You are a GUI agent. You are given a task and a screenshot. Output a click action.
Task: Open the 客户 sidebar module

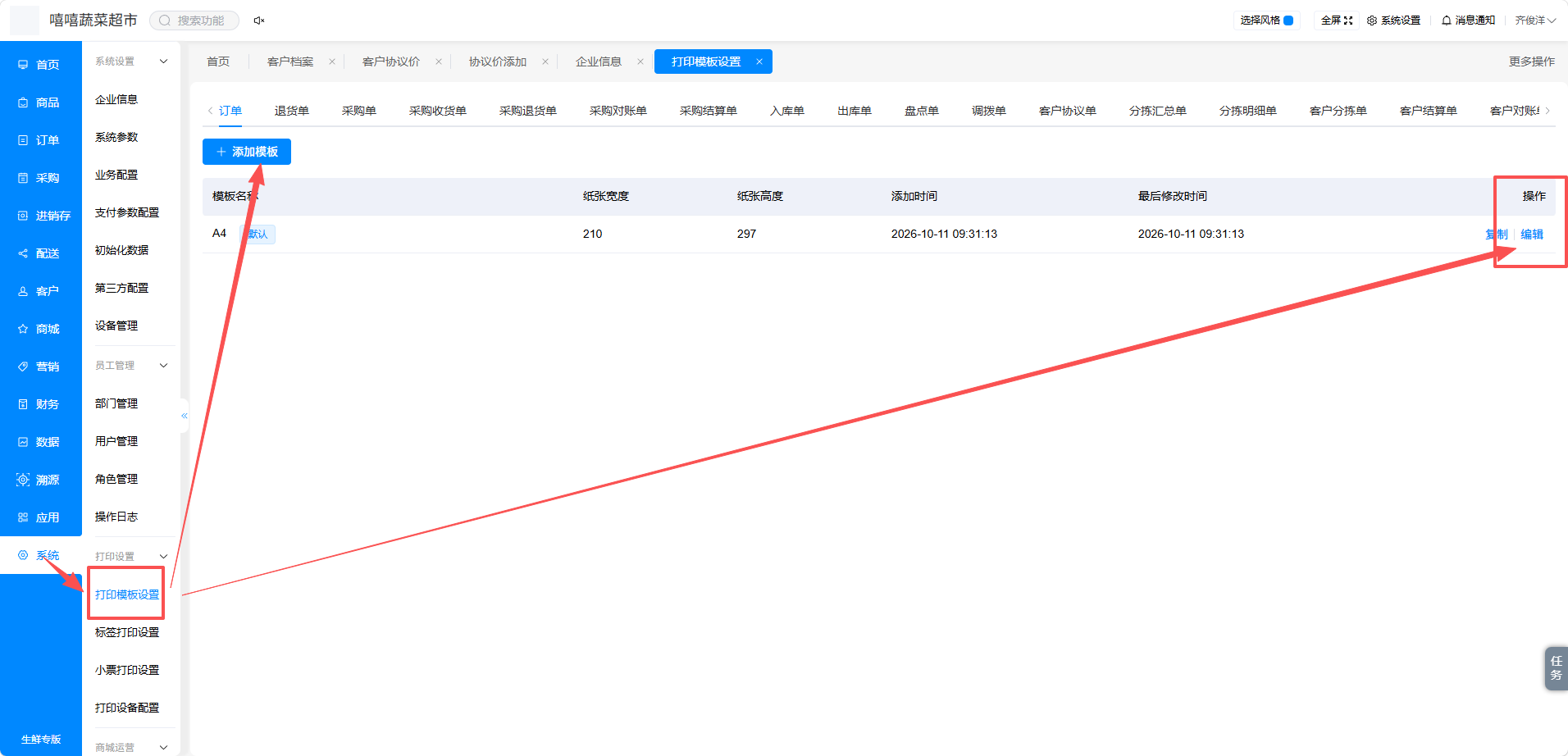coord(40,291)
